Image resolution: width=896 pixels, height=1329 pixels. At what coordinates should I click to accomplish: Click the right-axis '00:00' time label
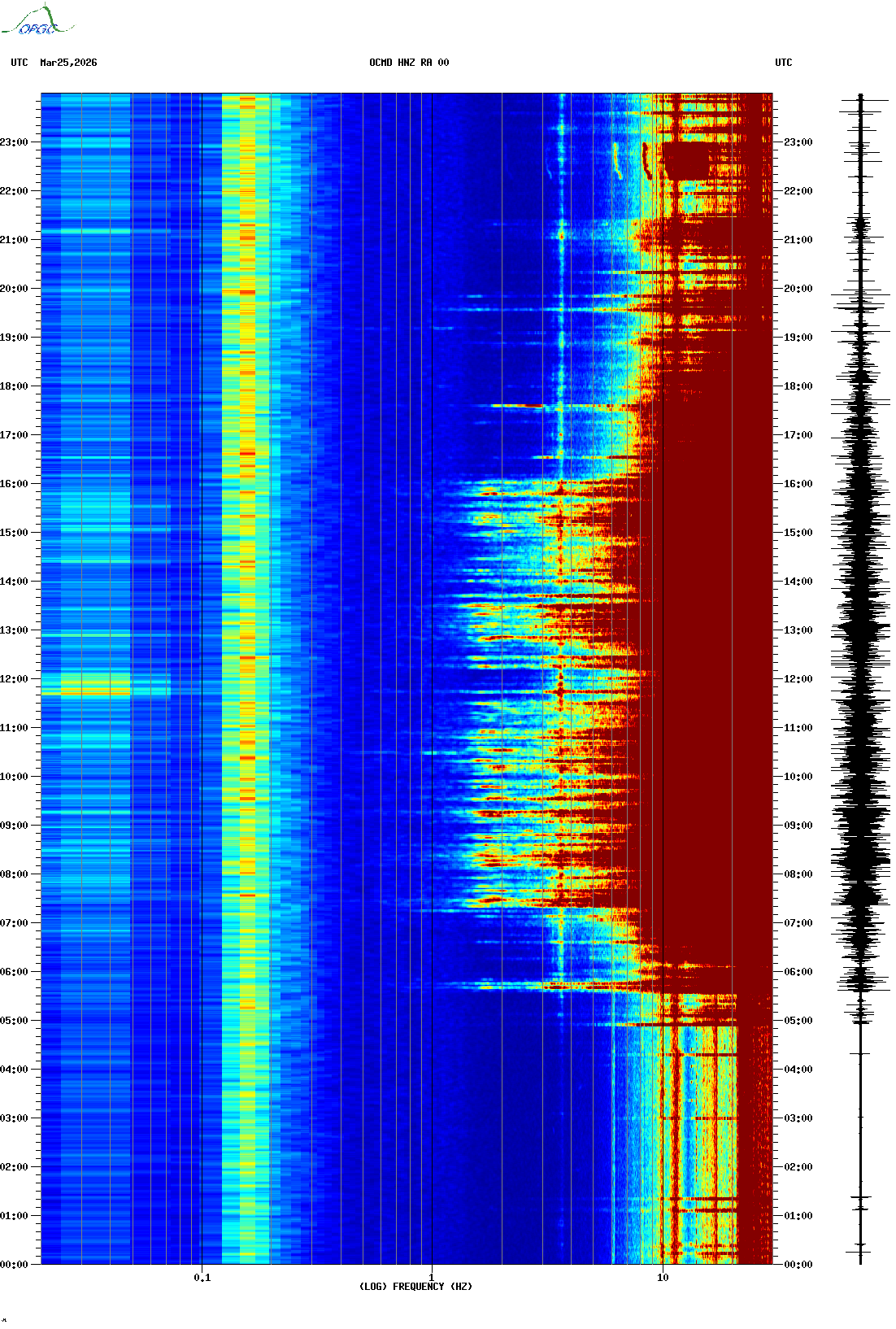798,1265
